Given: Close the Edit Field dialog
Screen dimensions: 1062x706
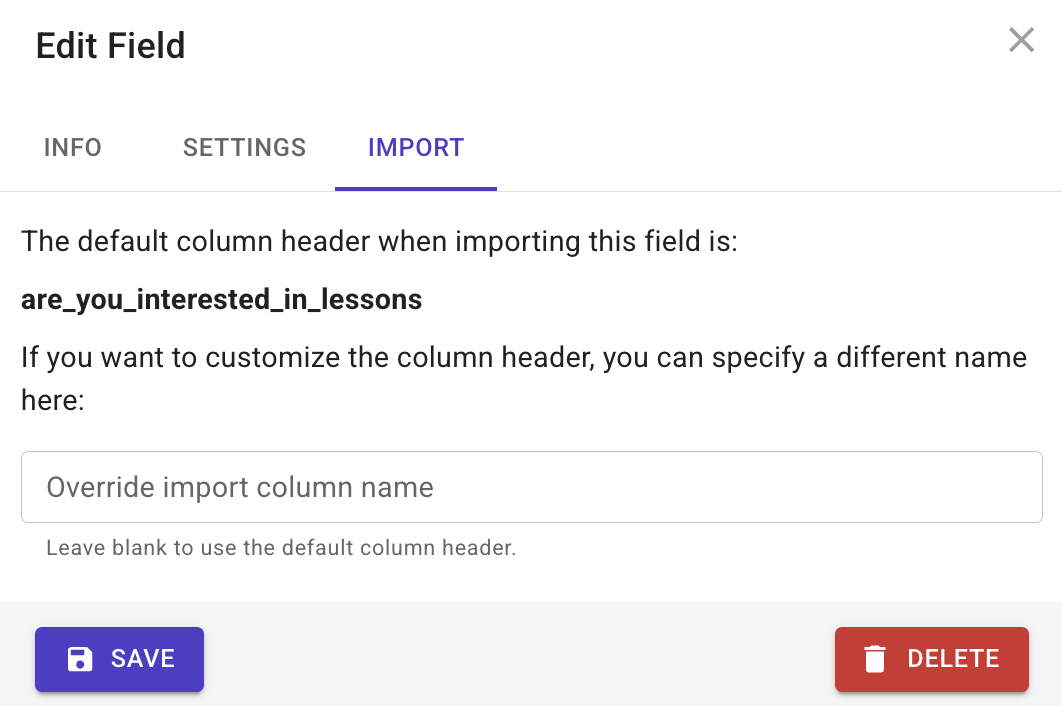Looking at the screenshot, I should pos(1021,40).
